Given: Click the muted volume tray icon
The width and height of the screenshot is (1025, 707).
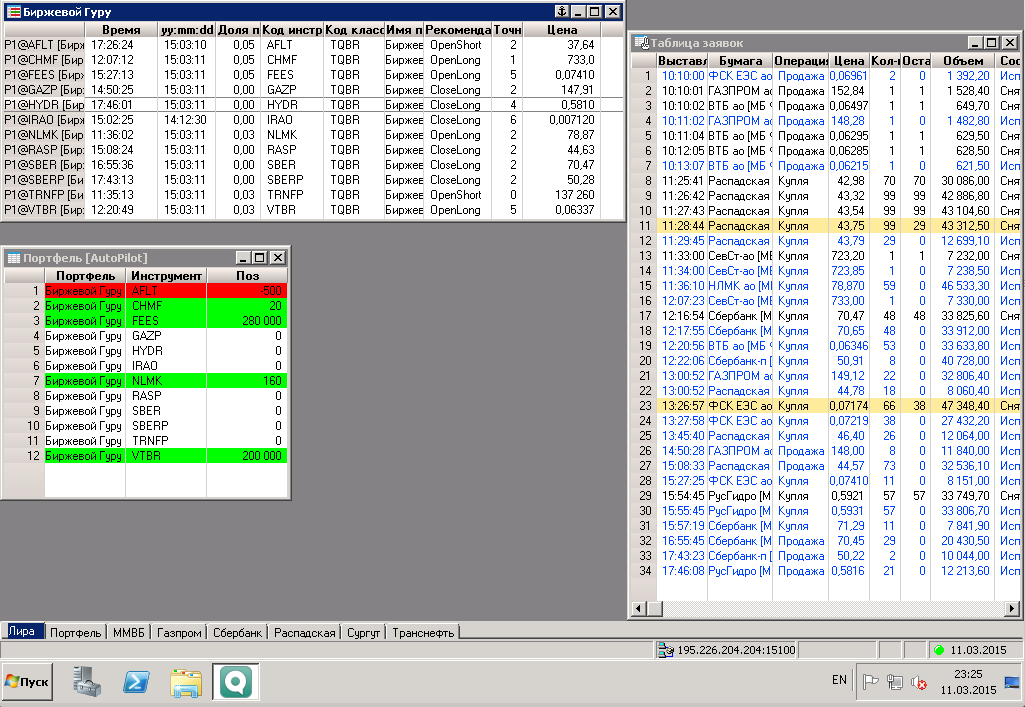Looking at the screenshot, I should pyautogui.click(x=919, y=682).
